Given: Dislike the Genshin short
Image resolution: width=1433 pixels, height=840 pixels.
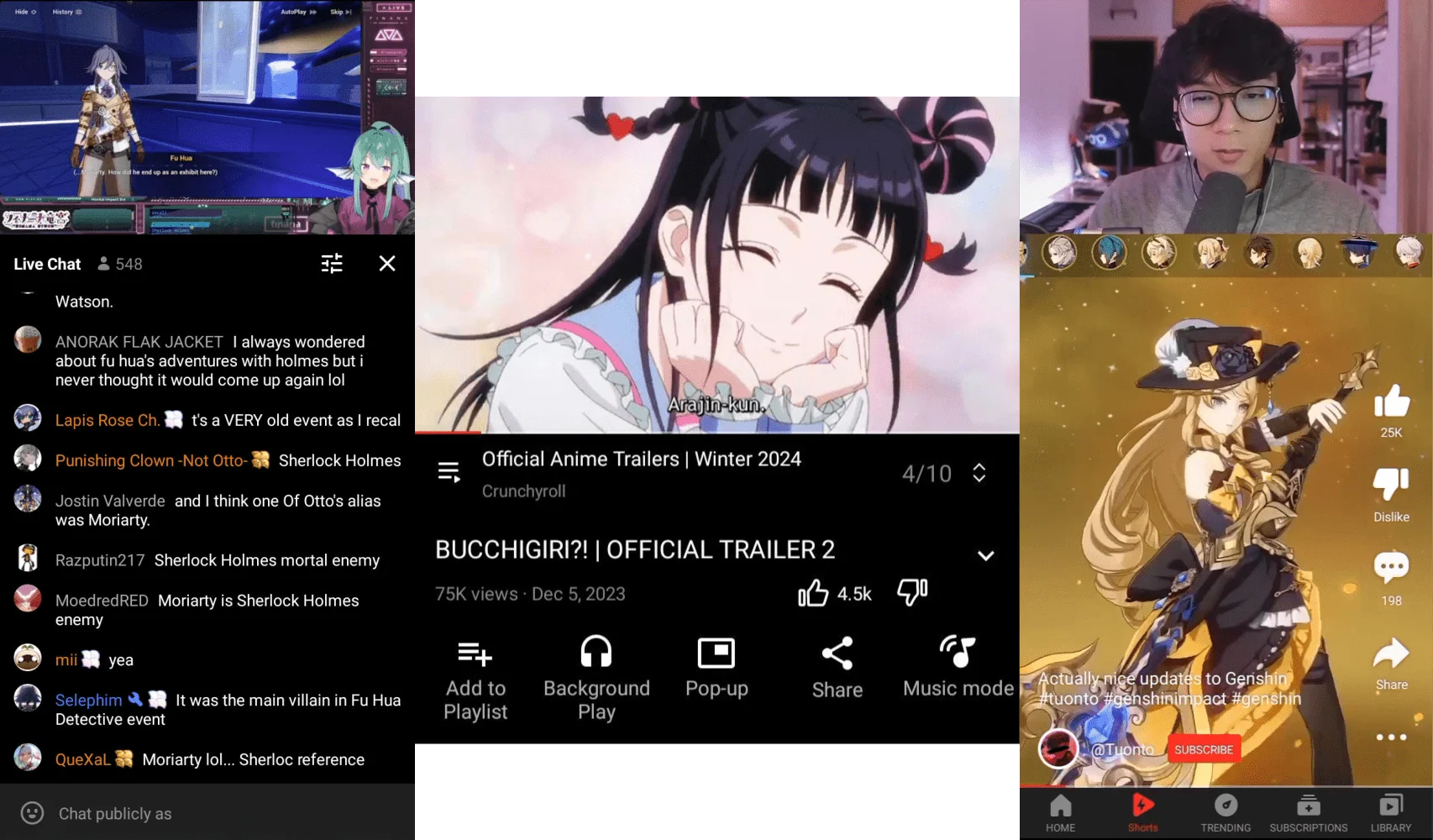Looking at the screenshot, I should pos(1391,485).
